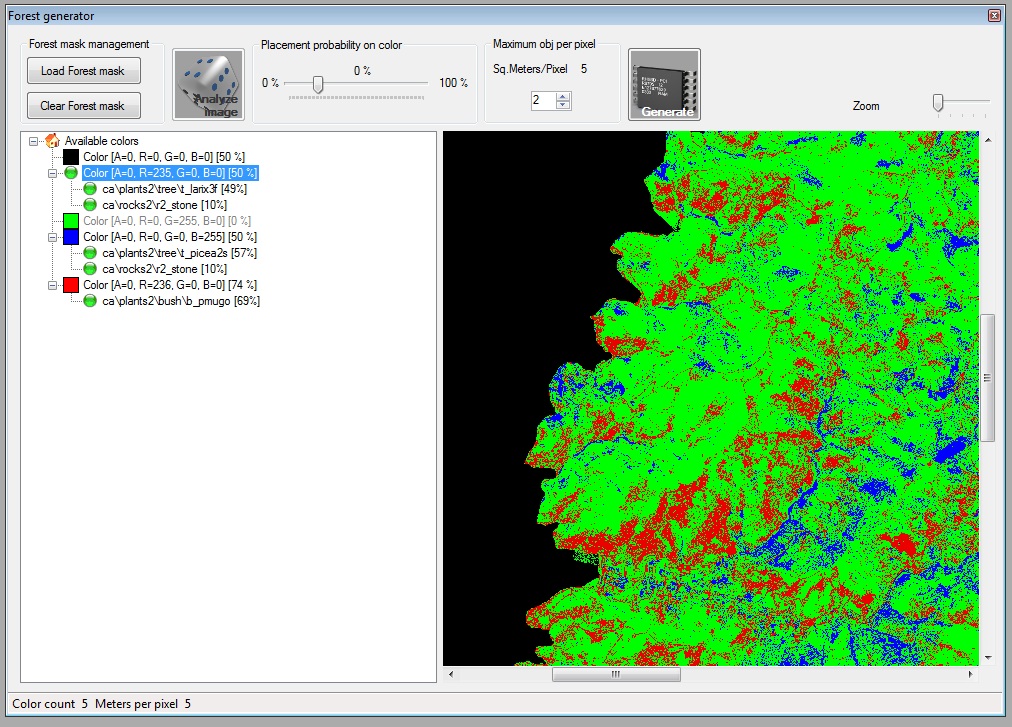The height and width of the screenshot is (727, 1012).
Task: Select the red color swatch R=236
Action: coord(71,285)
